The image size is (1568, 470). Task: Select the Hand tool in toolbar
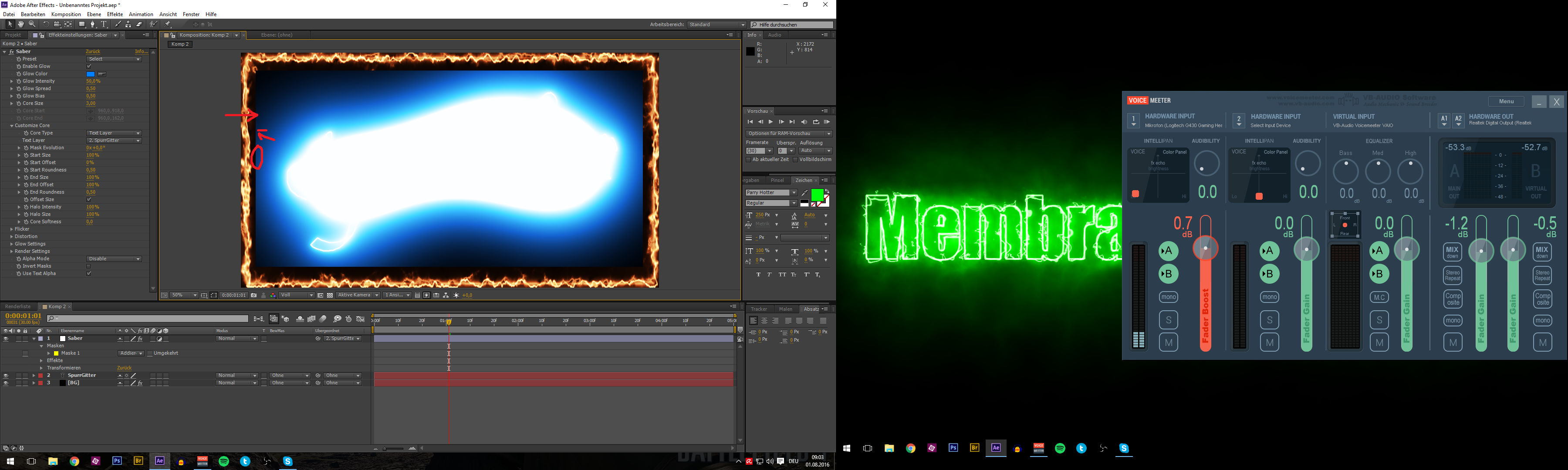point(21,24)
